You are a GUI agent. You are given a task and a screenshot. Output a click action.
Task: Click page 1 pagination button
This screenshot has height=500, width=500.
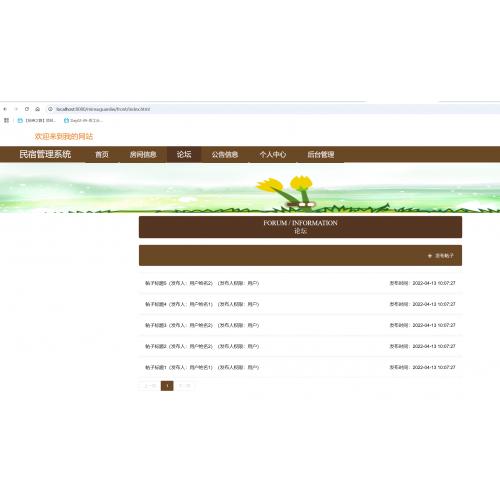[167, 386]
